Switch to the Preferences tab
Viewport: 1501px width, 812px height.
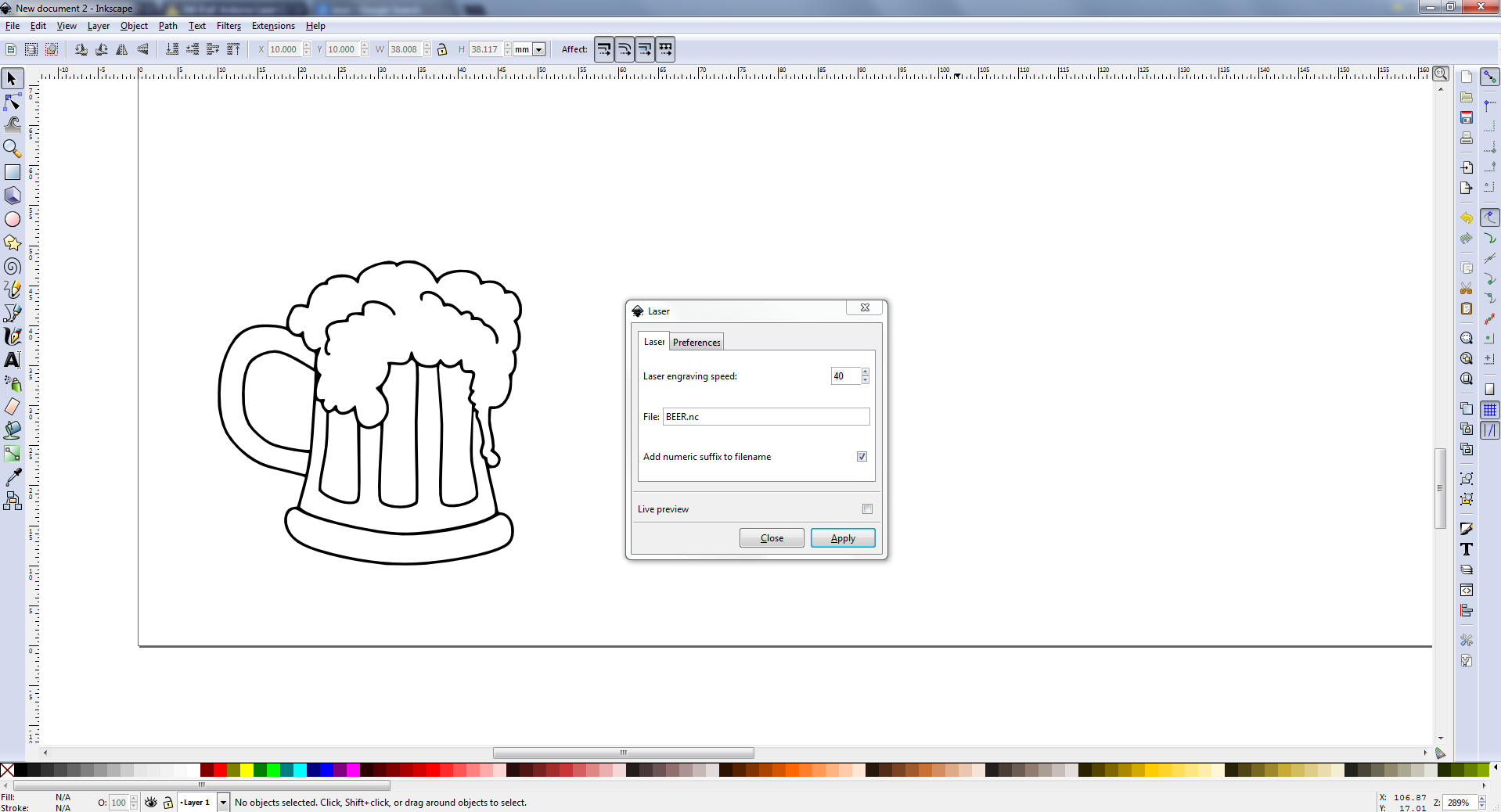(x=697, y=343)
